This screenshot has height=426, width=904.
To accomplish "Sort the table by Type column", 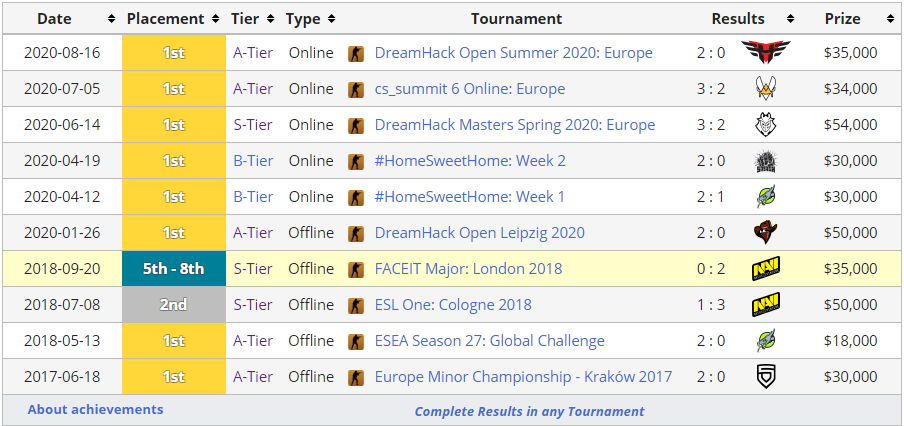I will coord(310,18).
